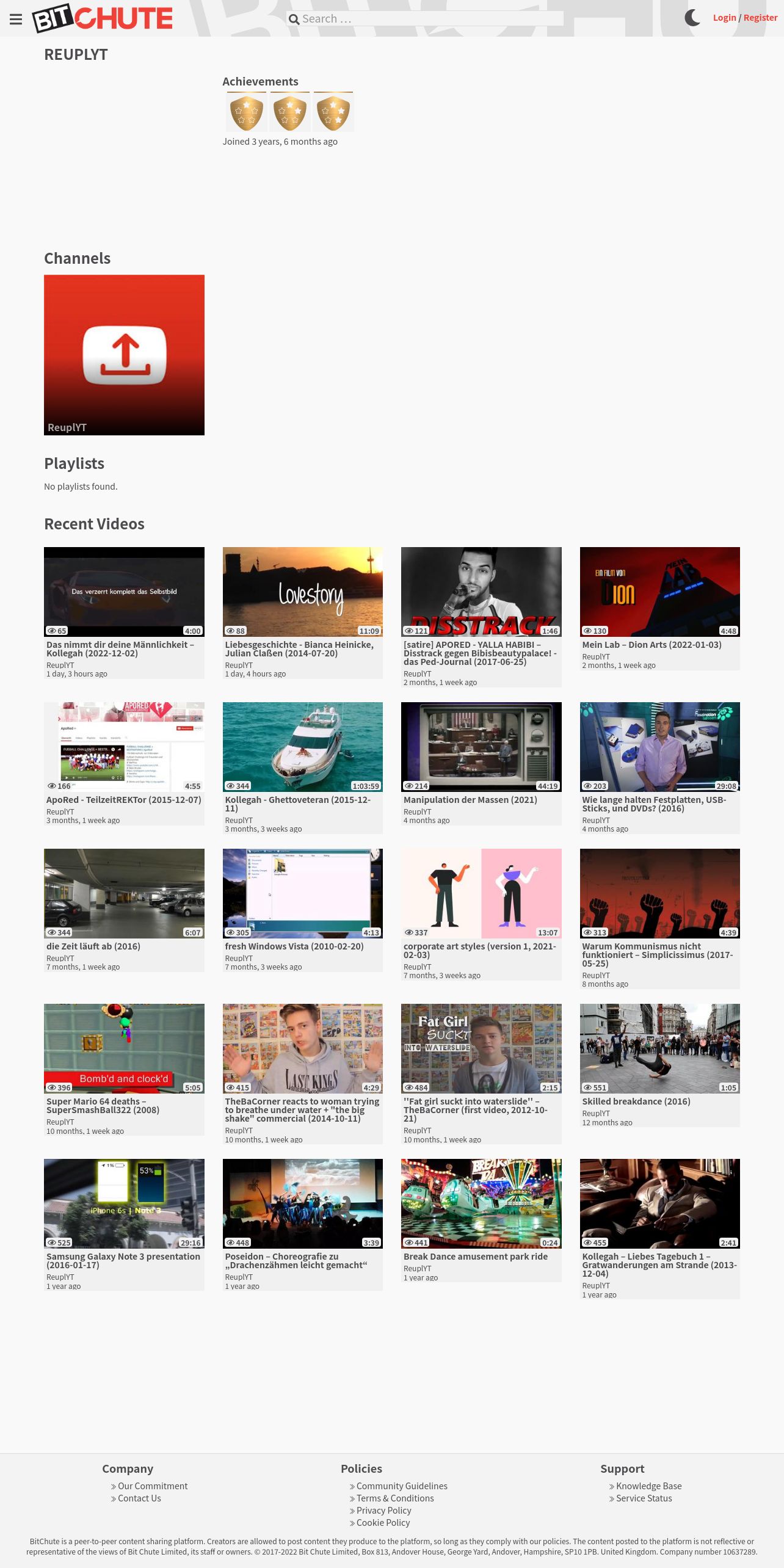Open Our Commitment footer link

(153, 1486)
